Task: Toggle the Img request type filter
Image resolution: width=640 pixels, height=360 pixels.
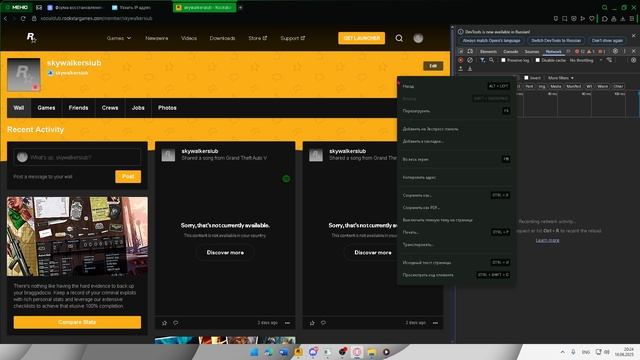Action: click(542, 86)
